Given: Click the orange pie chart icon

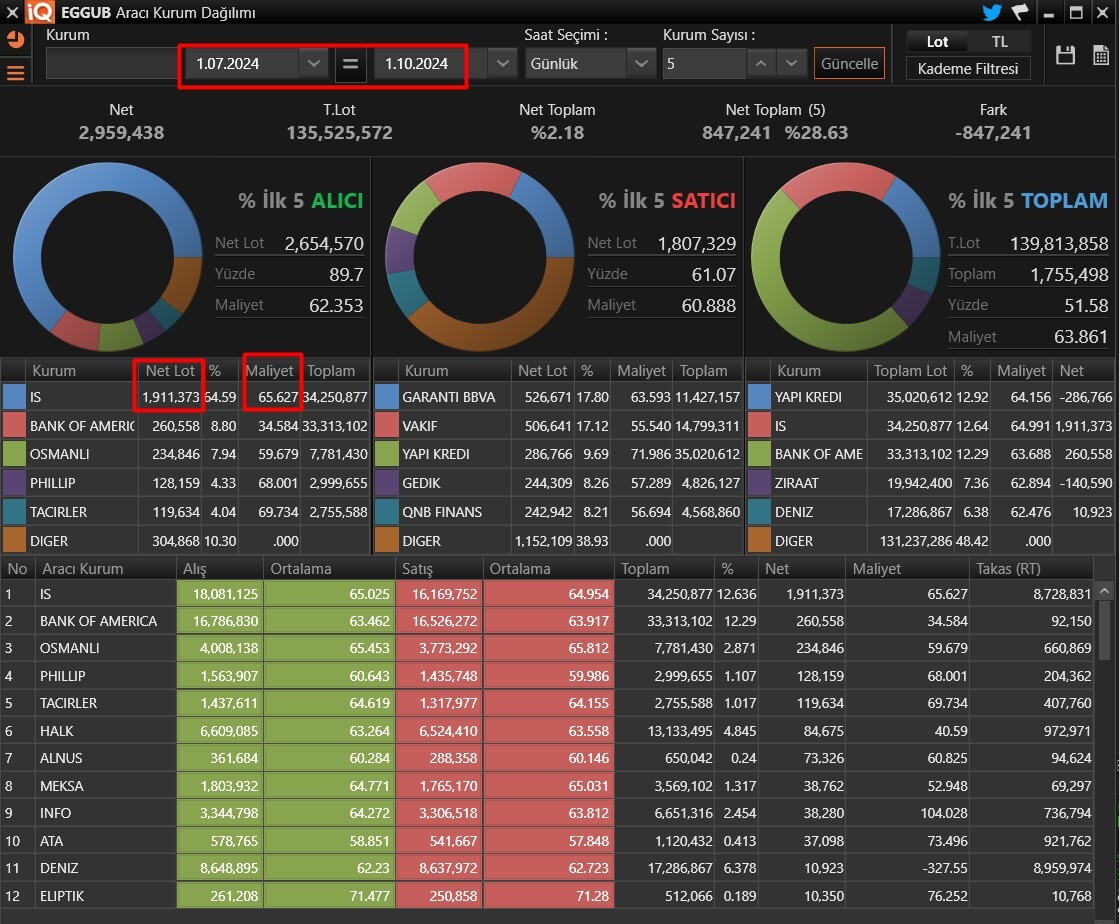Looking at the screenshot, I should tap(15, 40).
